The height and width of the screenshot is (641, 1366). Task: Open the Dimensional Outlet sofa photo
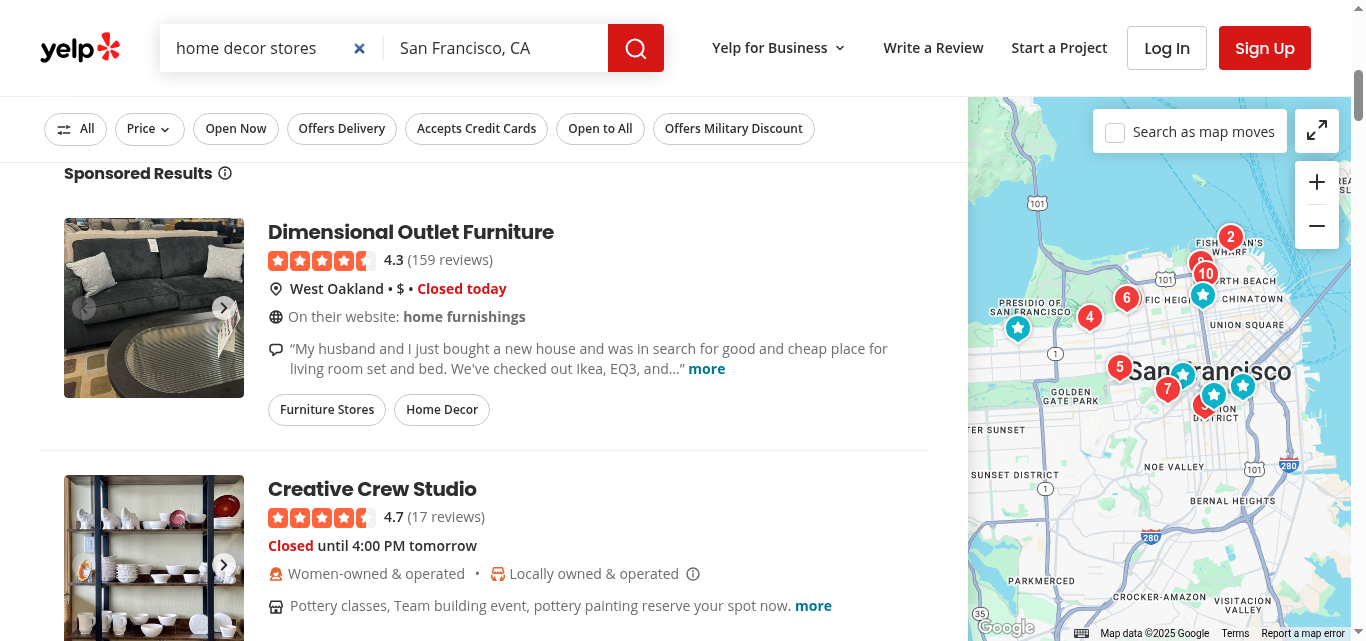coord(154,308)
